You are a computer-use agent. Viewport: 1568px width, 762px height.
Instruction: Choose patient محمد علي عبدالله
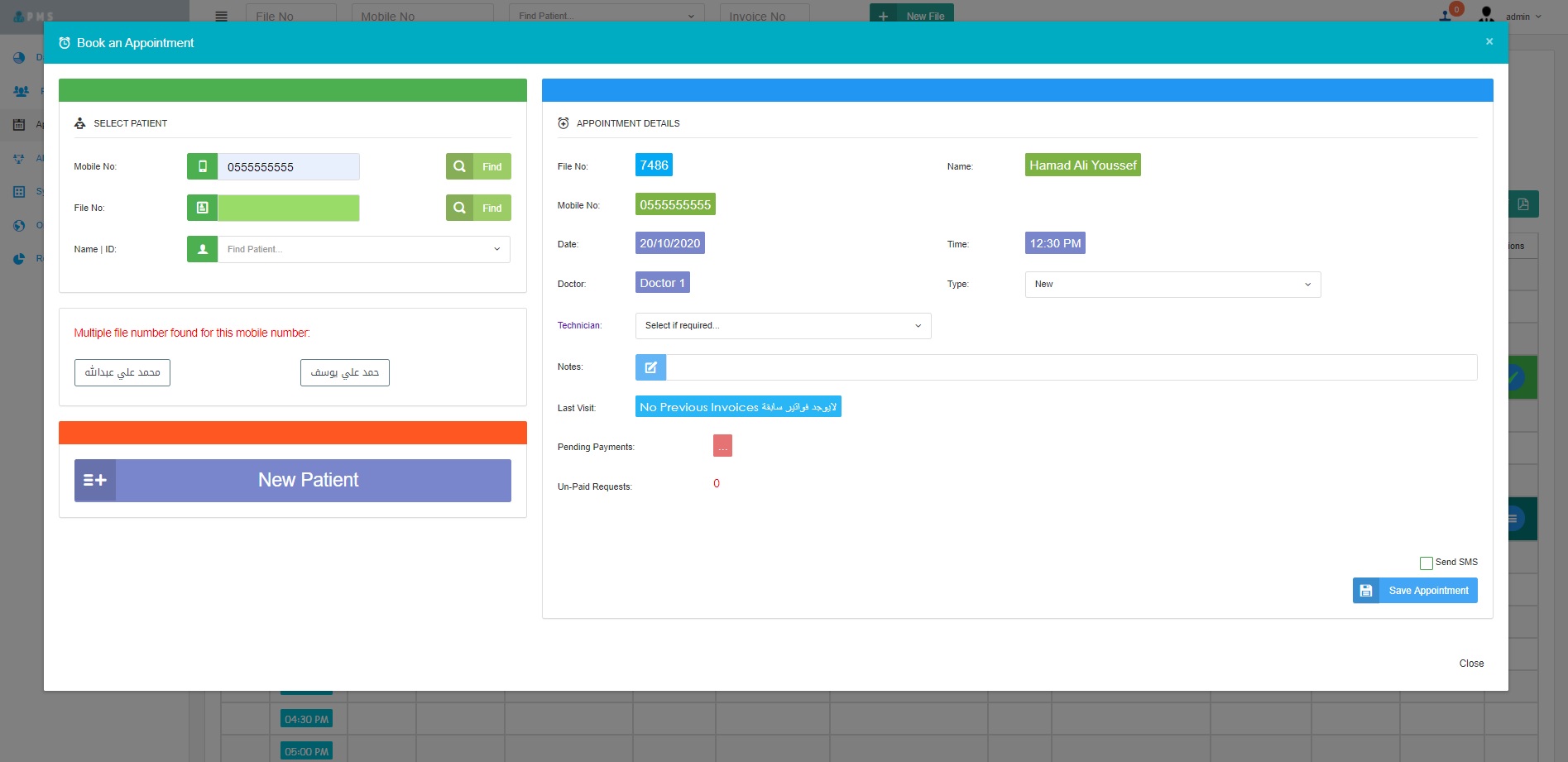[122, 373]
